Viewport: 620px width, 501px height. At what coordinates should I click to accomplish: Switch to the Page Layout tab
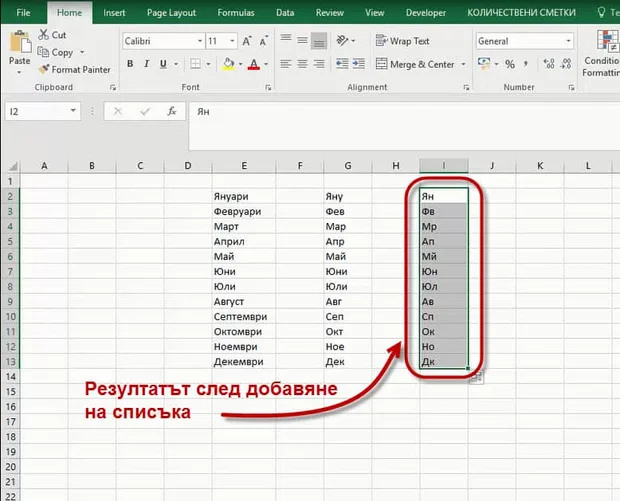pyautogui.click(x=171, y=13)
